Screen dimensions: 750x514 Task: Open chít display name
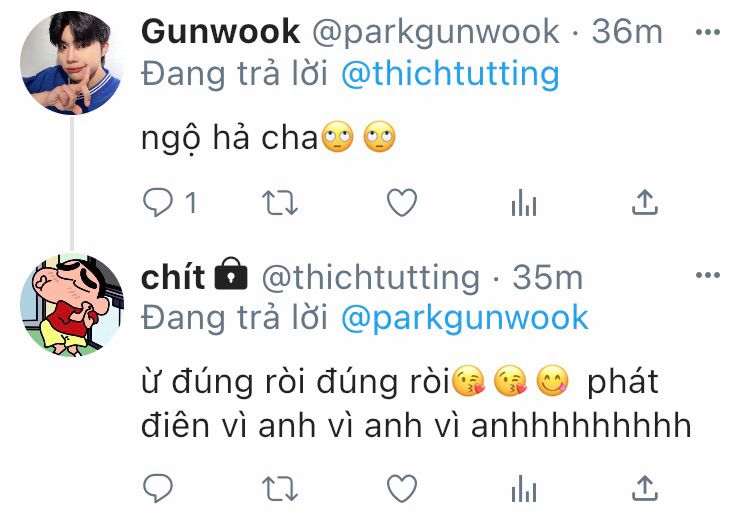click(173, 276)
